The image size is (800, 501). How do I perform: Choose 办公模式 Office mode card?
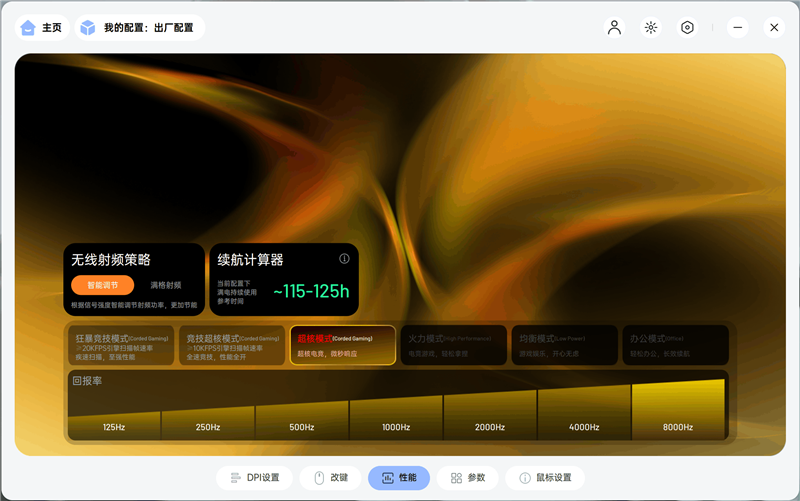point(676,345)
